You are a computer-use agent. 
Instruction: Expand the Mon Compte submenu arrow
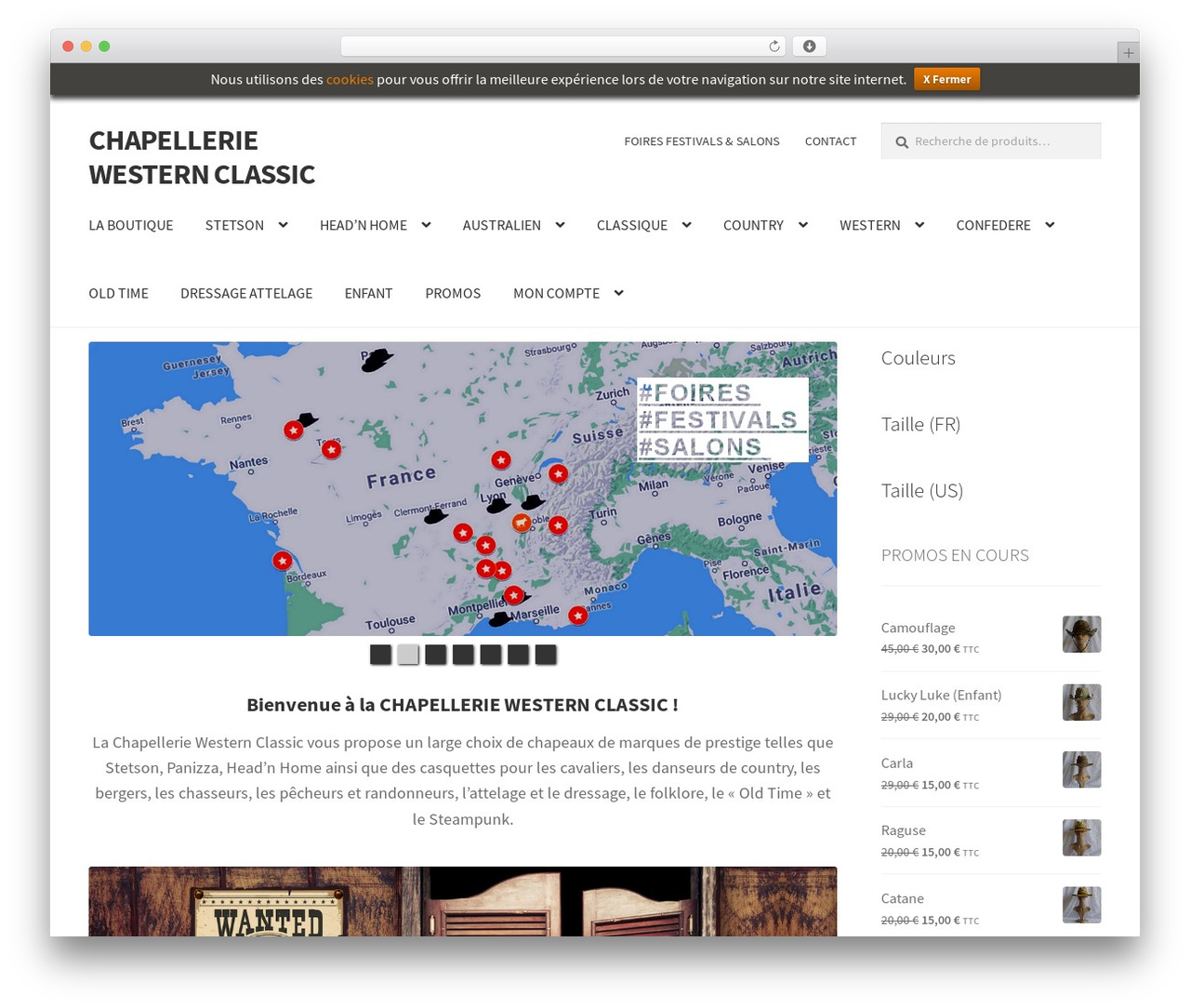click(x=618, y=293)
